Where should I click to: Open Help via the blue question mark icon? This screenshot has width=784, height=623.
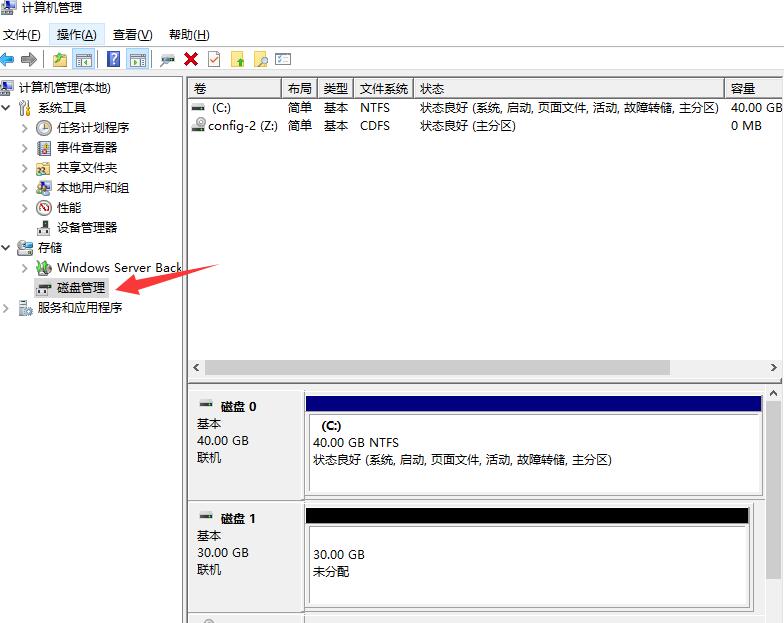point(114,60)
